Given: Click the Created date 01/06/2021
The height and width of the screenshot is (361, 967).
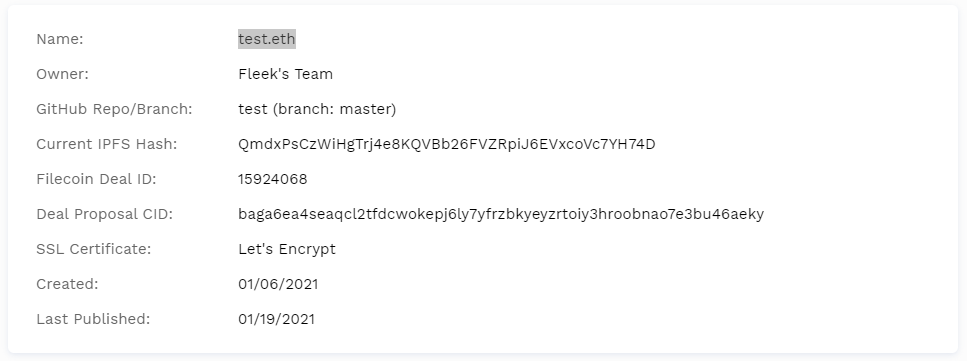Looking at the screenshot, I should (x=278, y=284).
